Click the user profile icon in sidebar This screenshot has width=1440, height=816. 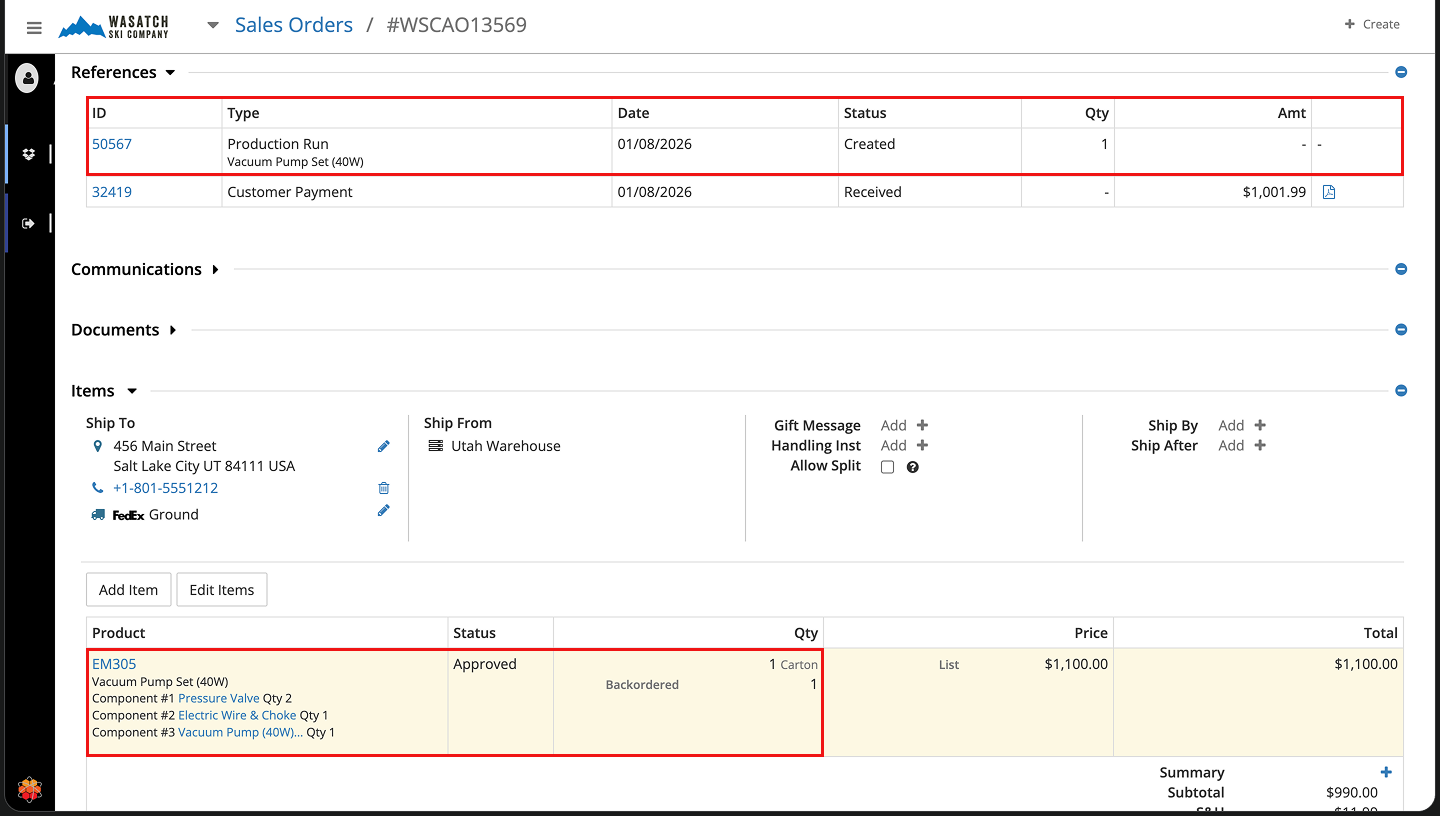27,78
